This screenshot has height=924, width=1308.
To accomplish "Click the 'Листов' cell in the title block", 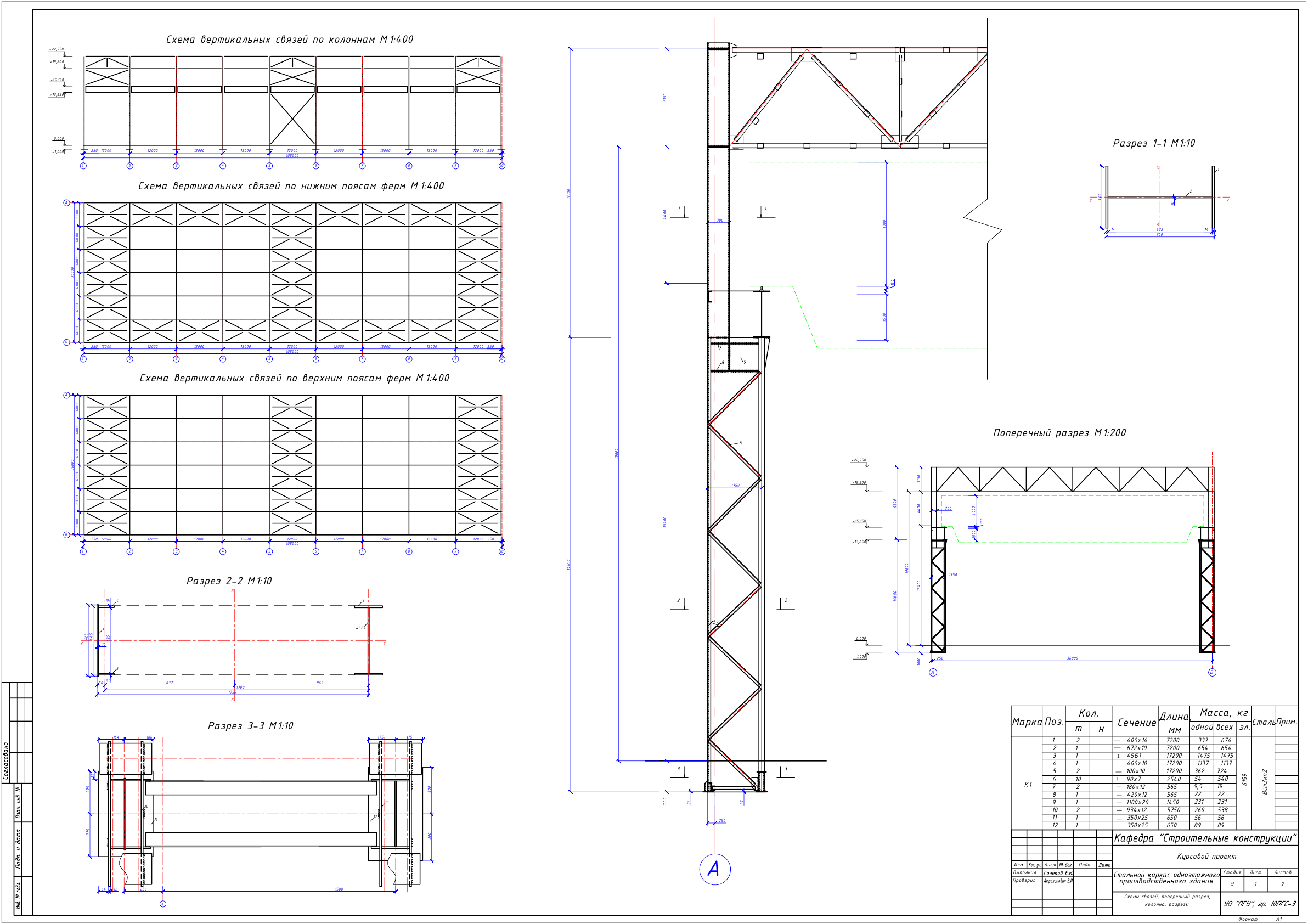I will [1283, 873].
